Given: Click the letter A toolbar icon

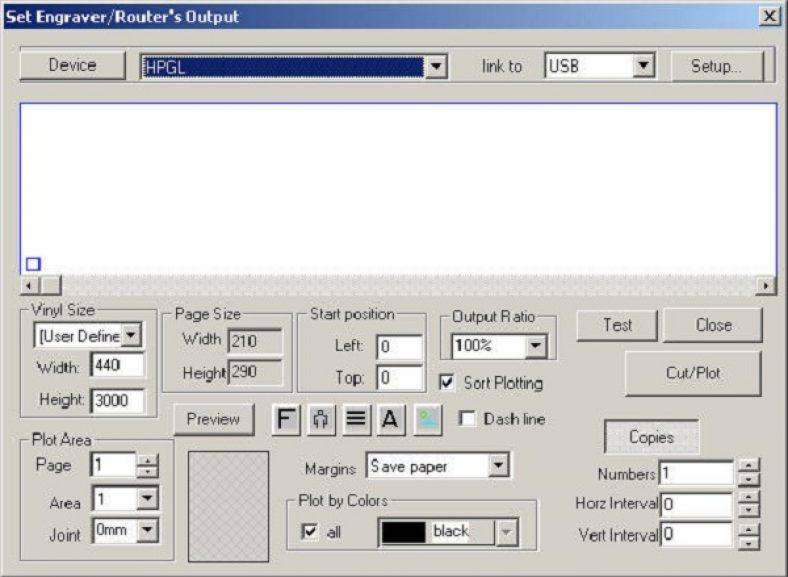Looking at the screenshot, I should pyautogui.click(x=391, y=419).
